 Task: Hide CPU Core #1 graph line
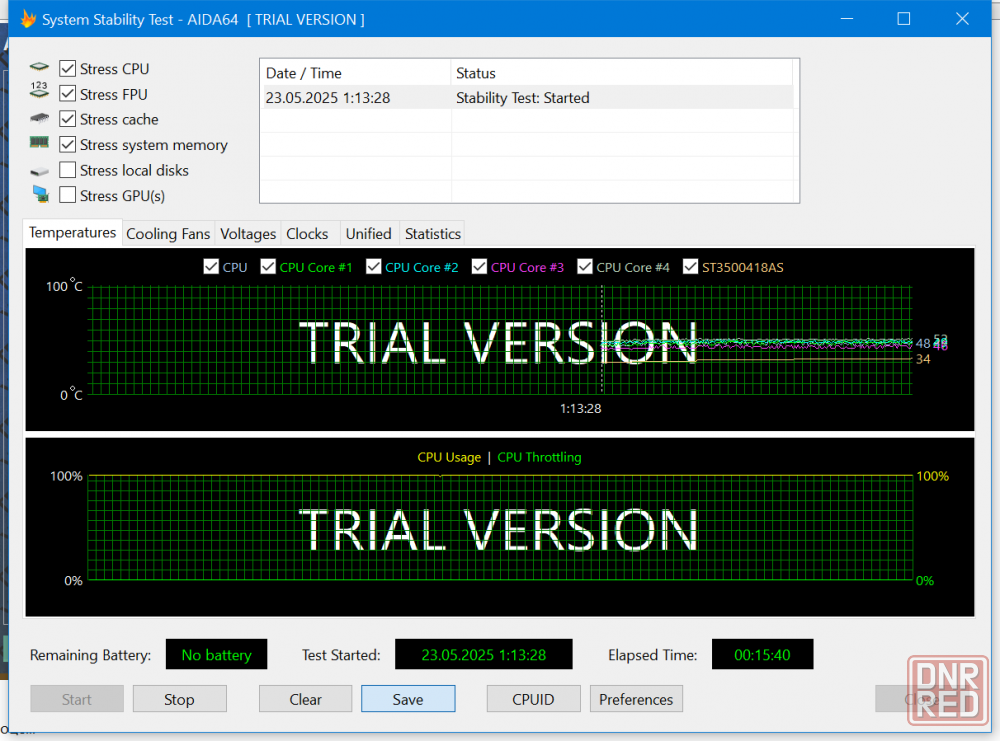tap(268, 267)
